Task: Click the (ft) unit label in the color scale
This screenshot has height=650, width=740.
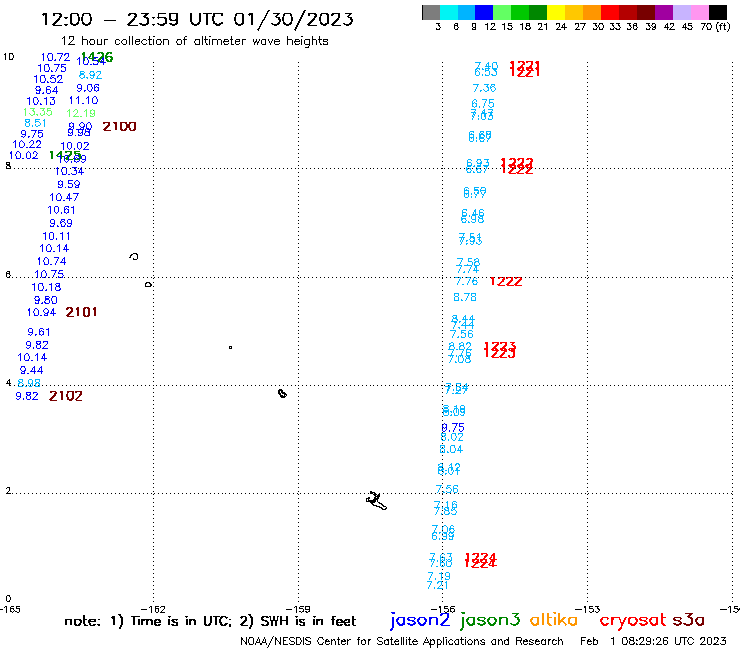Action: [x=723, y=26]
